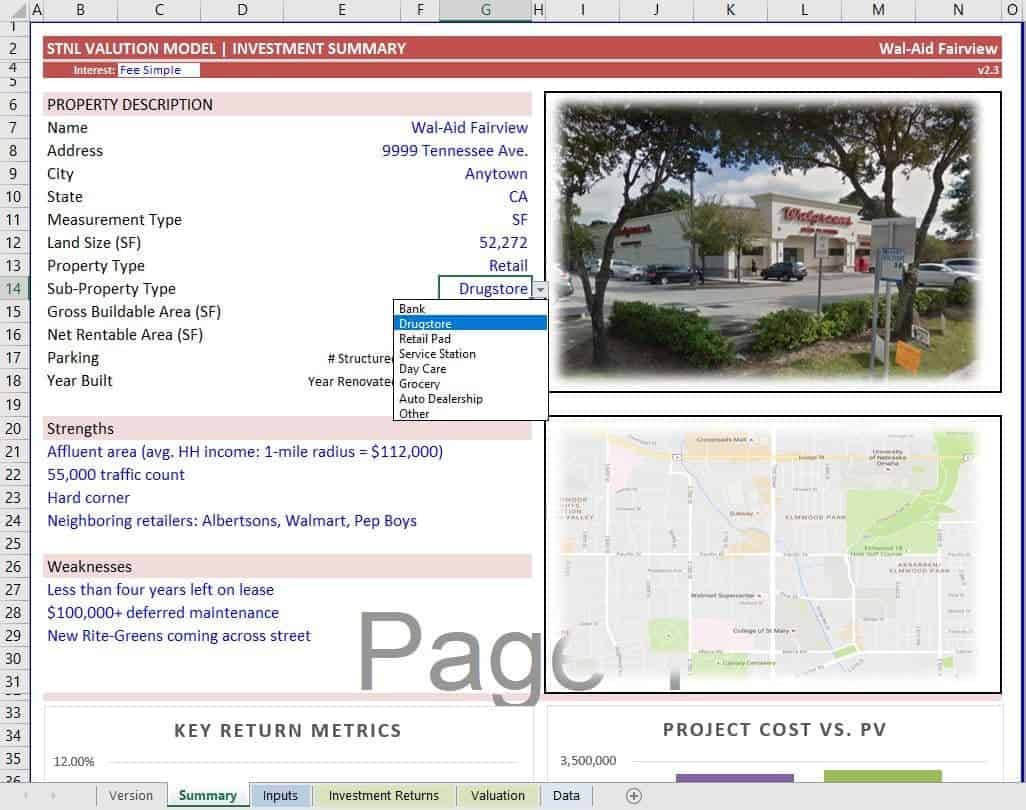1026x810 pixels.
Task: Select the Affluent area strength text
Action: coord(245,451)
